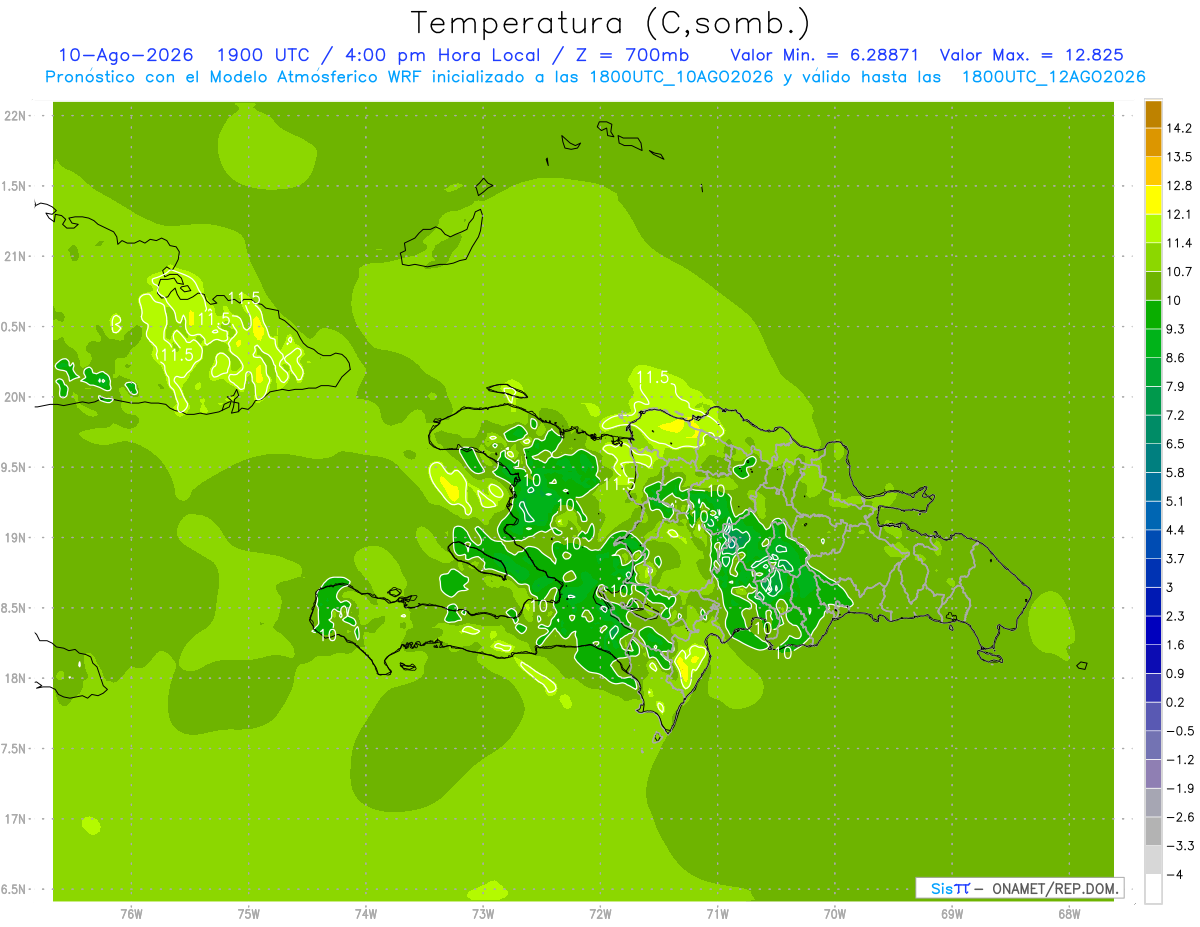
Task: Click the "3.7" colorbar label
Action: (x=1176, y=559)
